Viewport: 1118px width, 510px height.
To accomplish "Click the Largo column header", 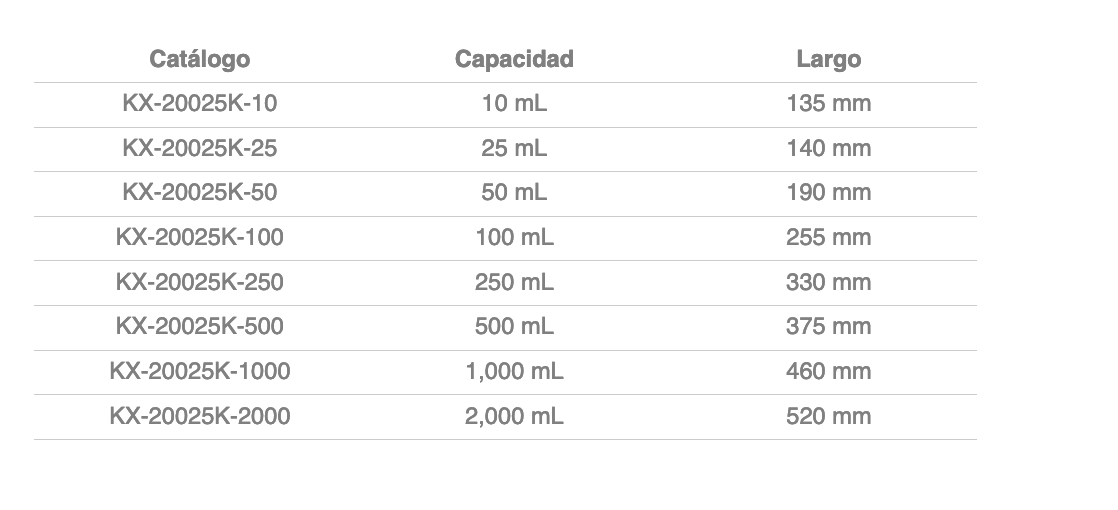I will (x=828, y=59).
